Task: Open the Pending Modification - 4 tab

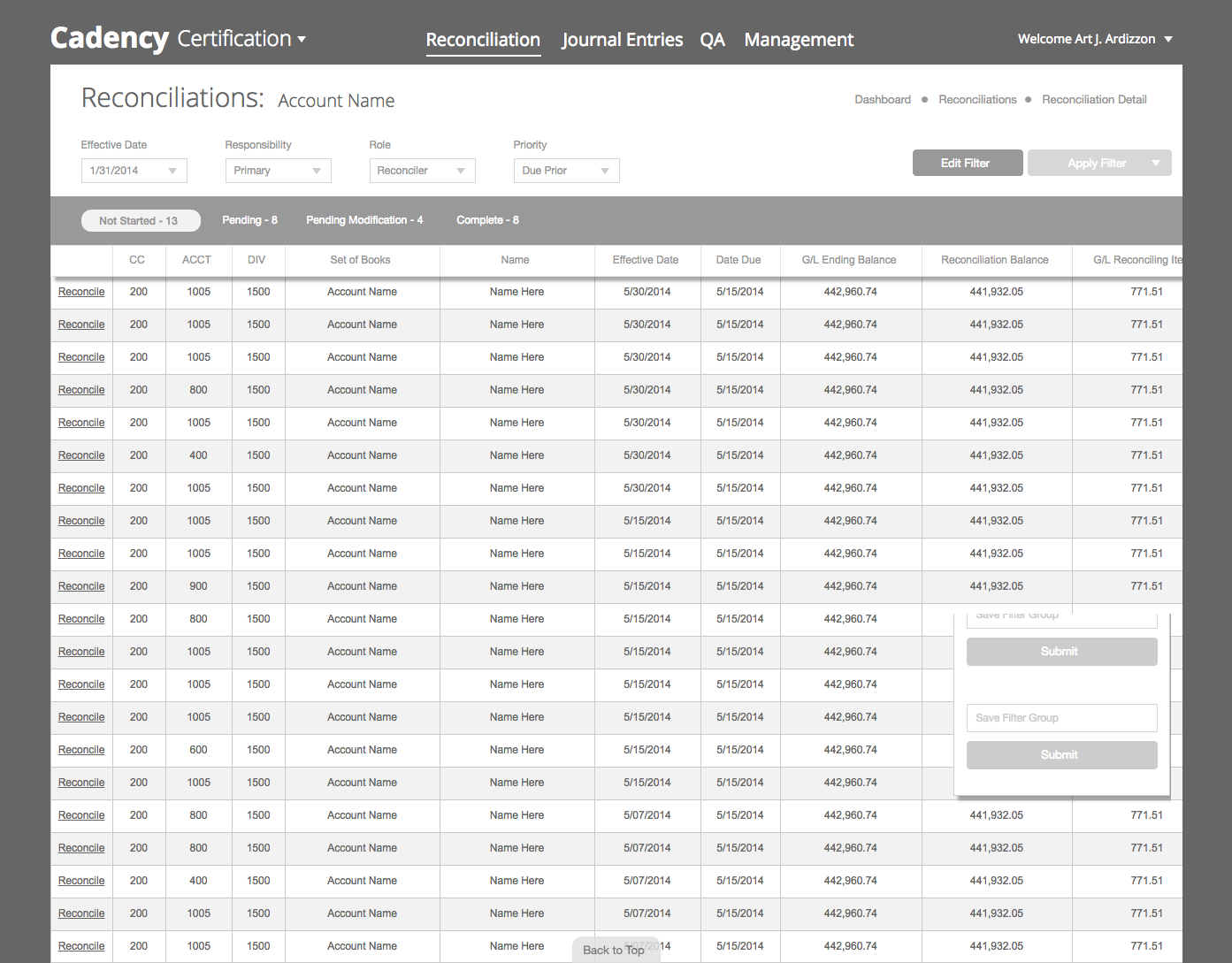Action: tap(363, 219)
